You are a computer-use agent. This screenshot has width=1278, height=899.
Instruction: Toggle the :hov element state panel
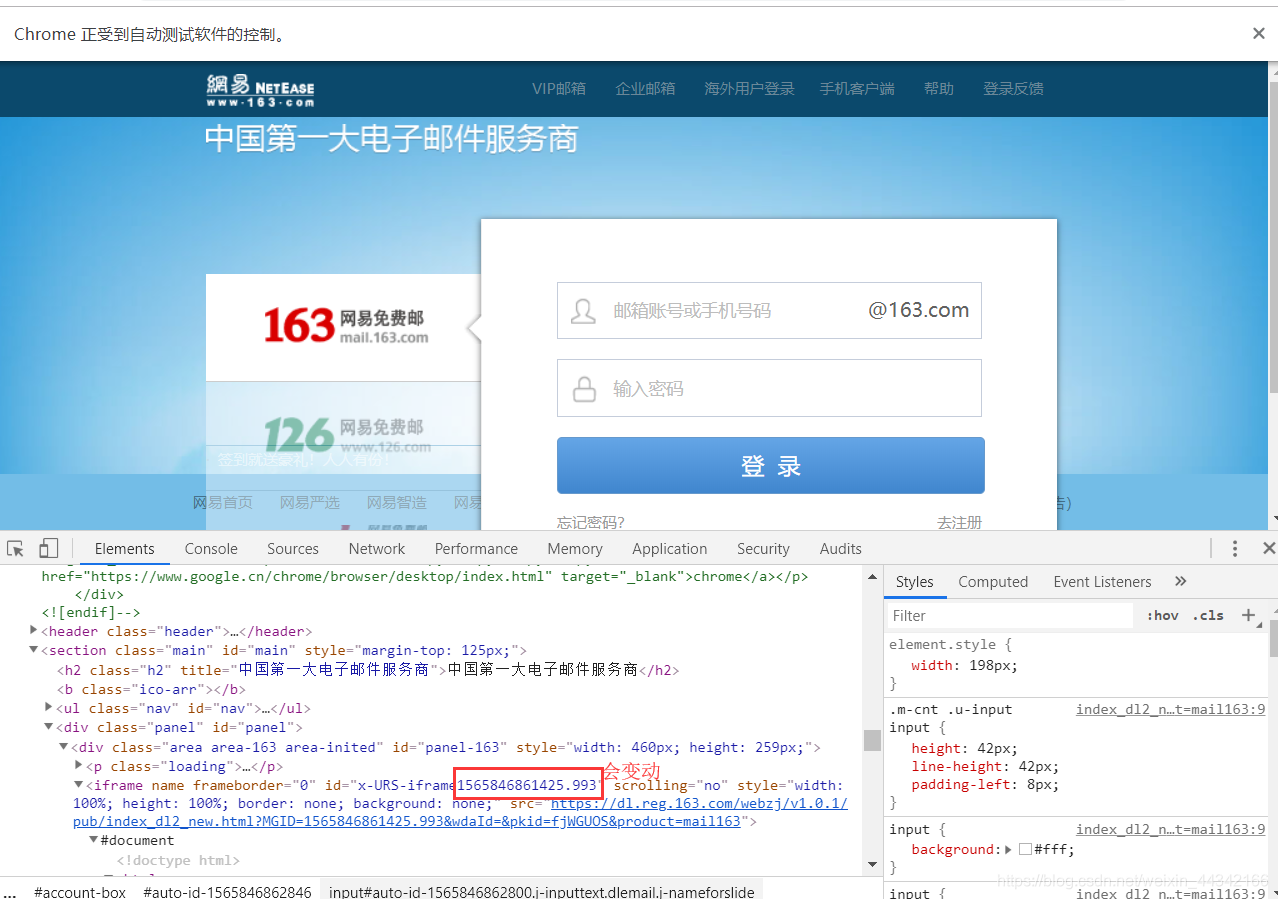[x=1162, y=615]
